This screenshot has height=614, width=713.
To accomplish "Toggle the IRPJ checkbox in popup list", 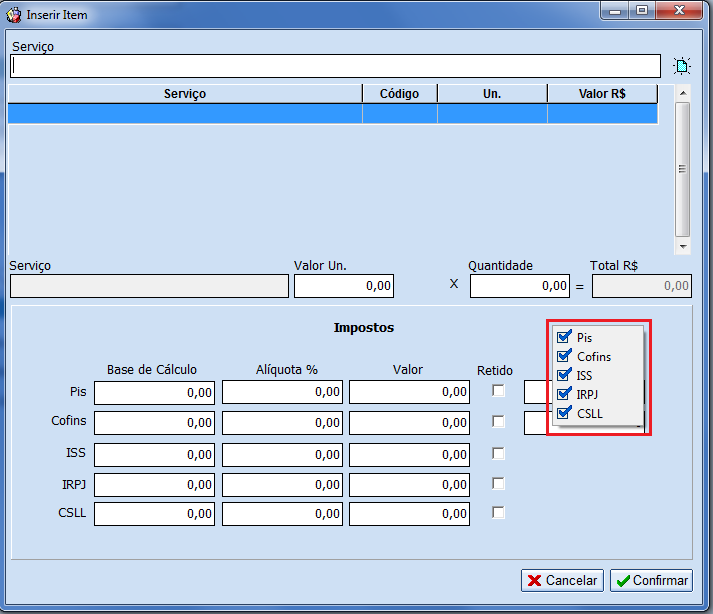I will coord(564,394).
